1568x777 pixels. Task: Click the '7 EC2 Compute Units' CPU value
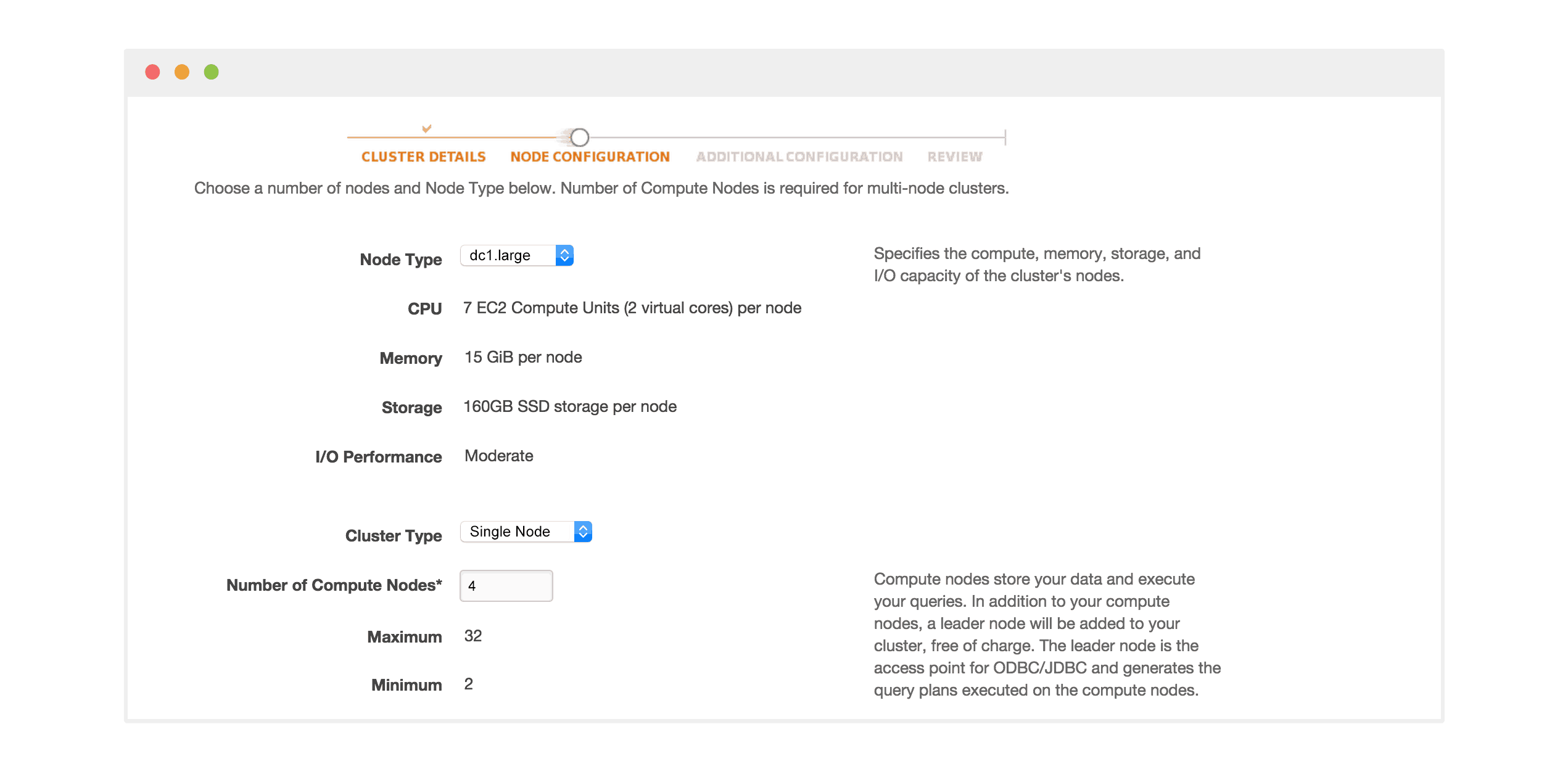[632, 308]
